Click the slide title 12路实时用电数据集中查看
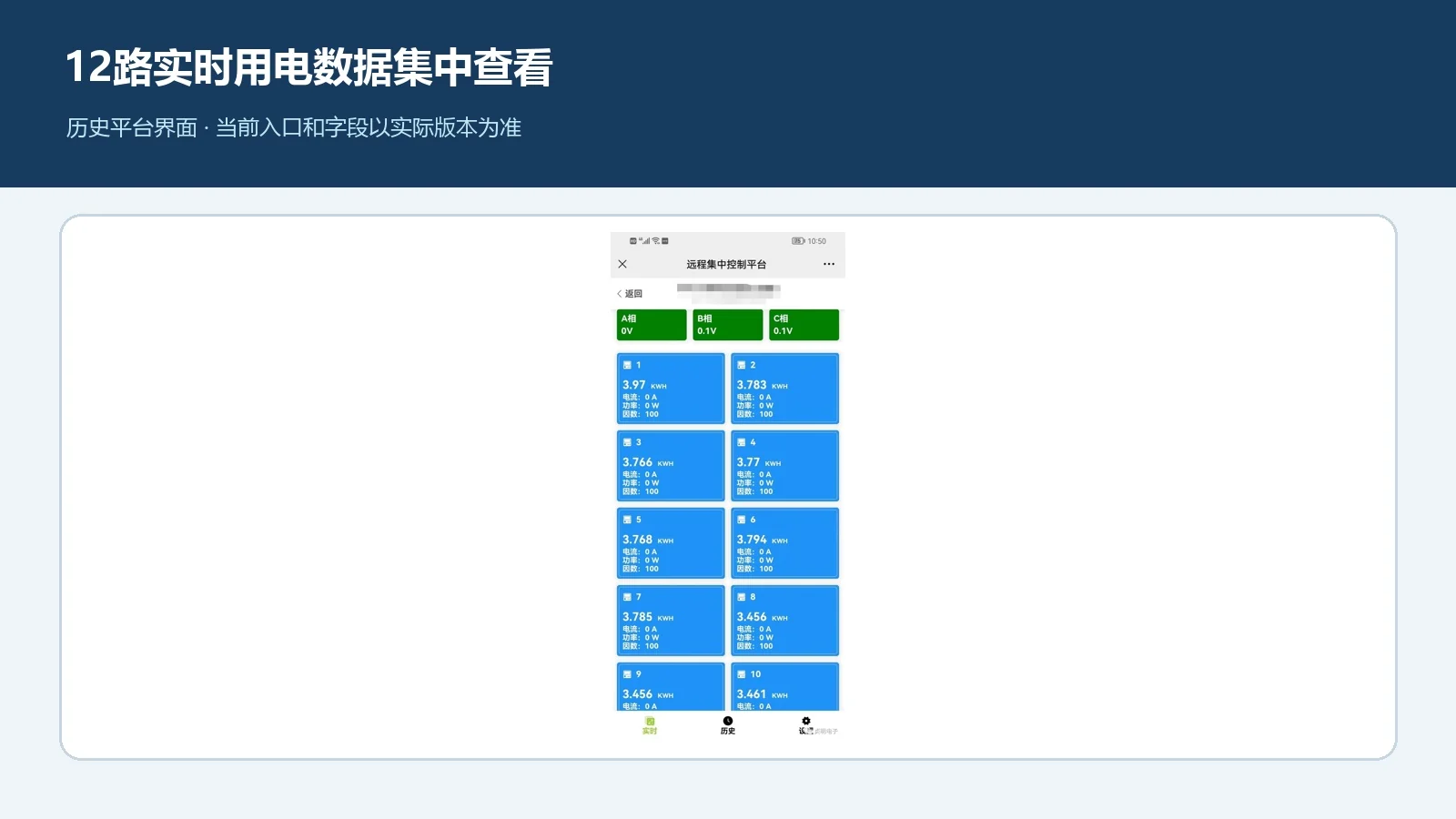The image size is (1456, 819). click(x=309, y=67)
